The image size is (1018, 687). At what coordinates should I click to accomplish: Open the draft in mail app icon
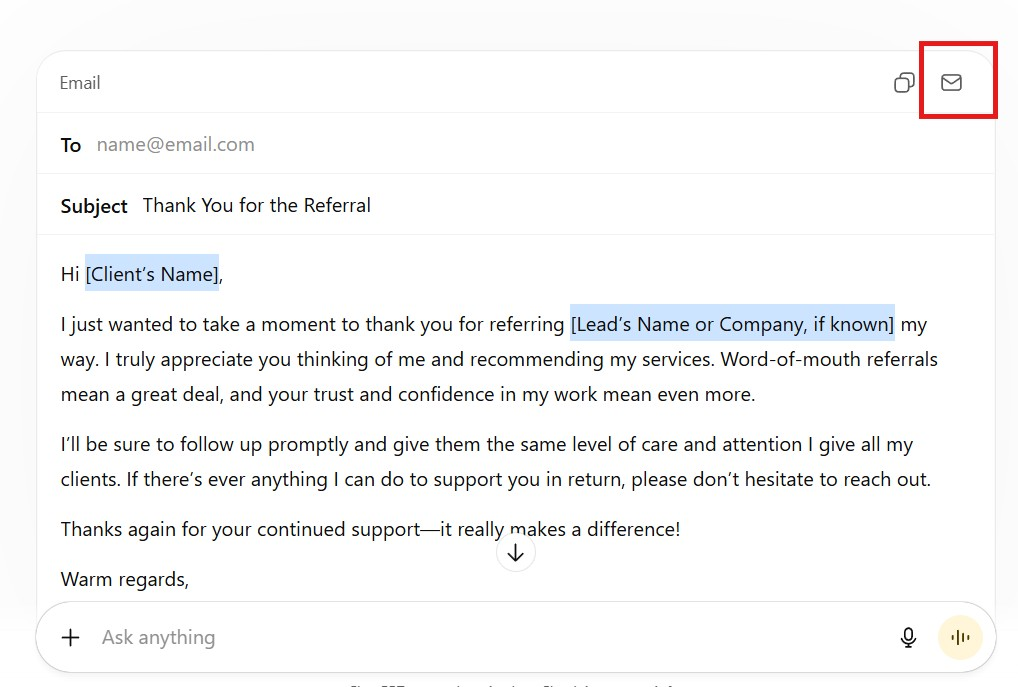tap(952, 83)
